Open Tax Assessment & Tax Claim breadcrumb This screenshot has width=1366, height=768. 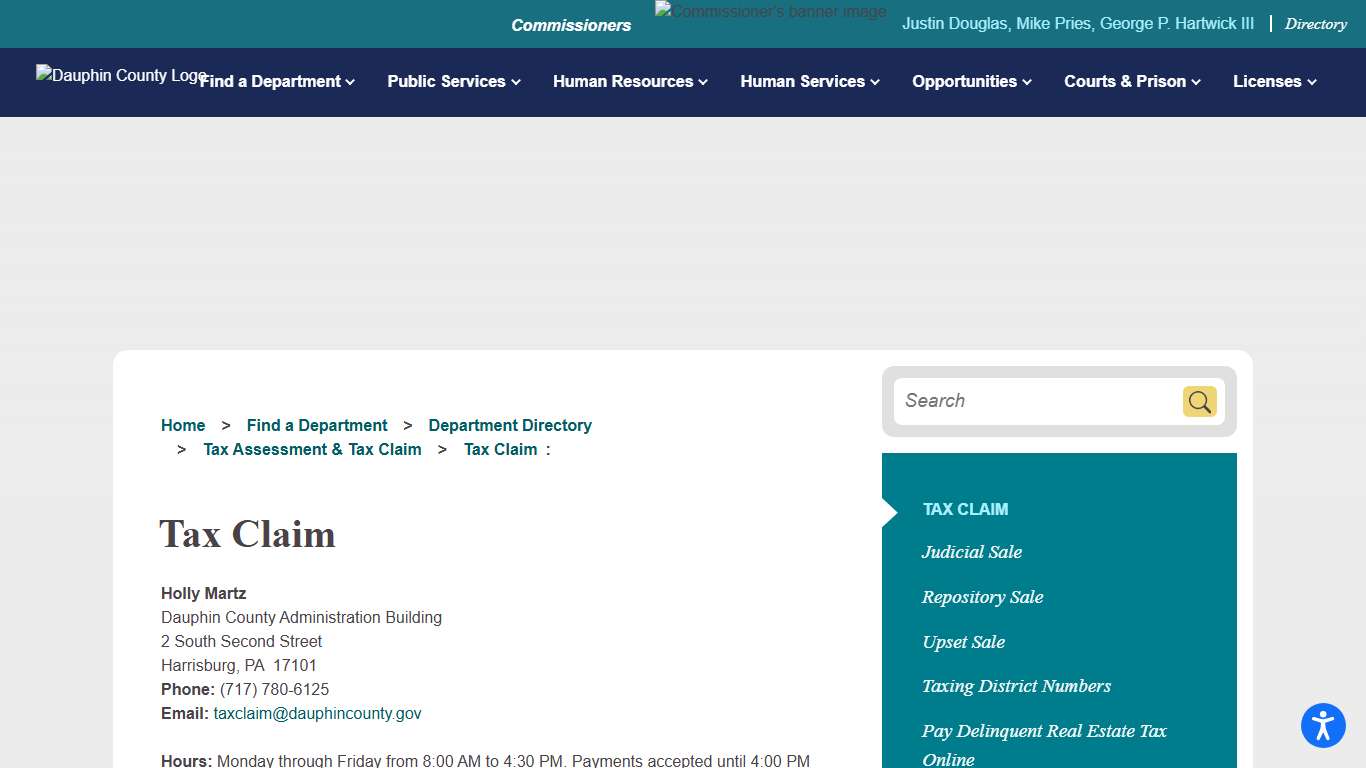(x=312, y=449)
